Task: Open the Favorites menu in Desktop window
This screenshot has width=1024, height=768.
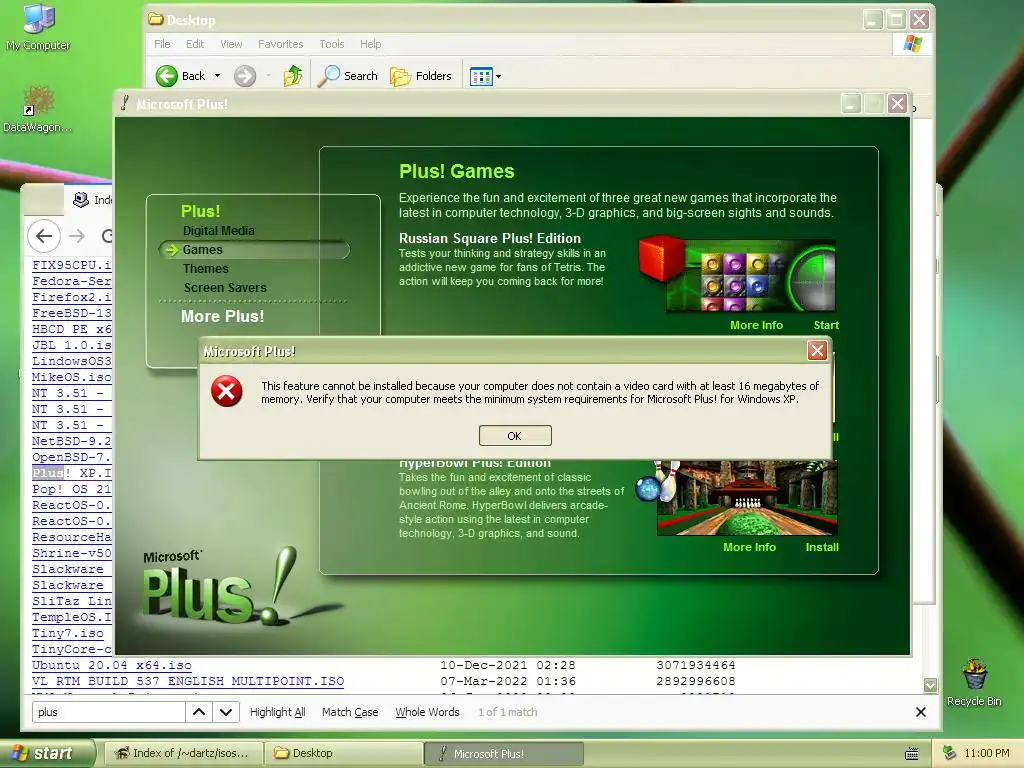Action: click(280, 44)
